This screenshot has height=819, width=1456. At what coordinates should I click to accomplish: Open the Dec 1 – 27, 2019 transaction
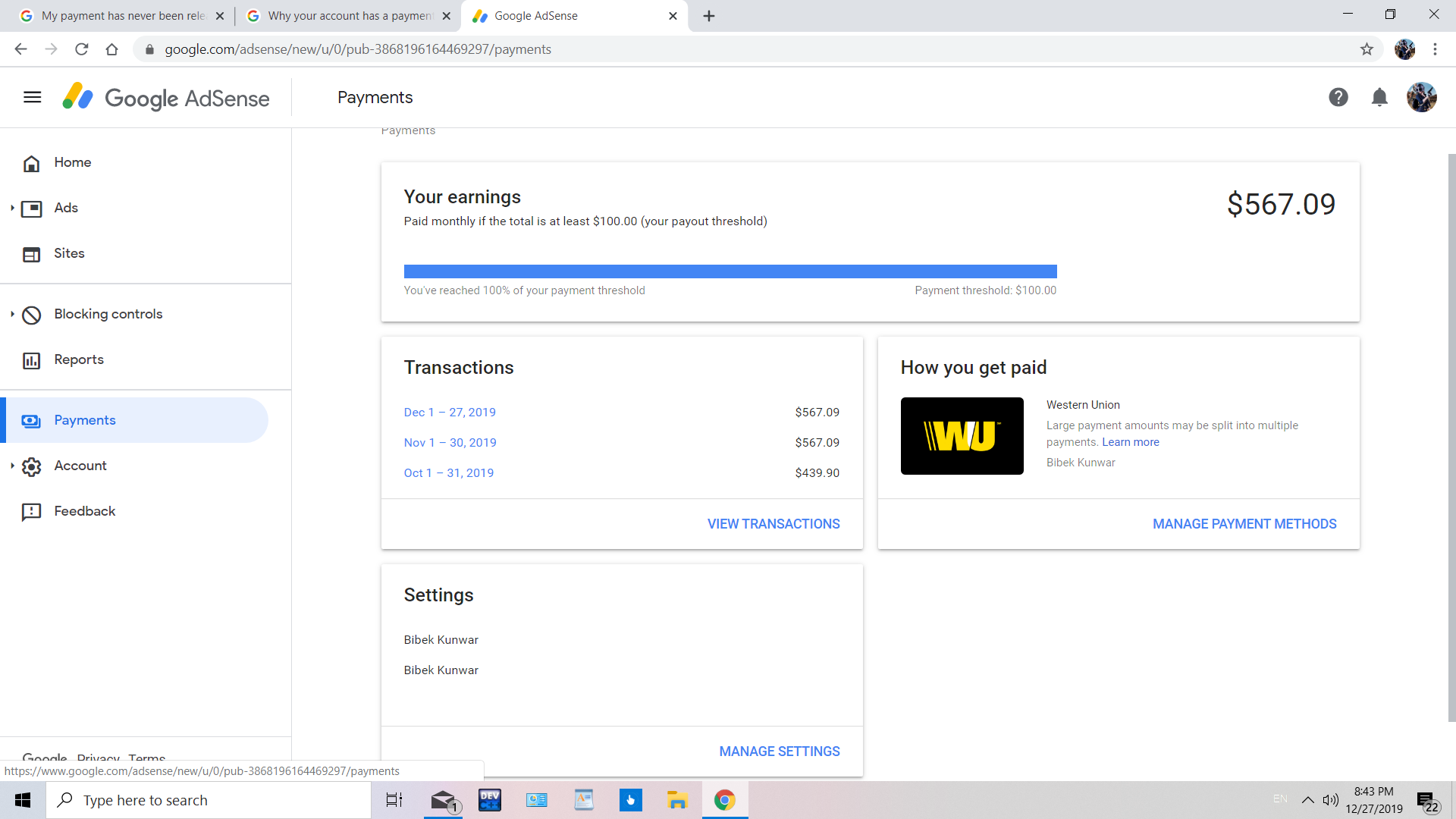pos(450,413)
